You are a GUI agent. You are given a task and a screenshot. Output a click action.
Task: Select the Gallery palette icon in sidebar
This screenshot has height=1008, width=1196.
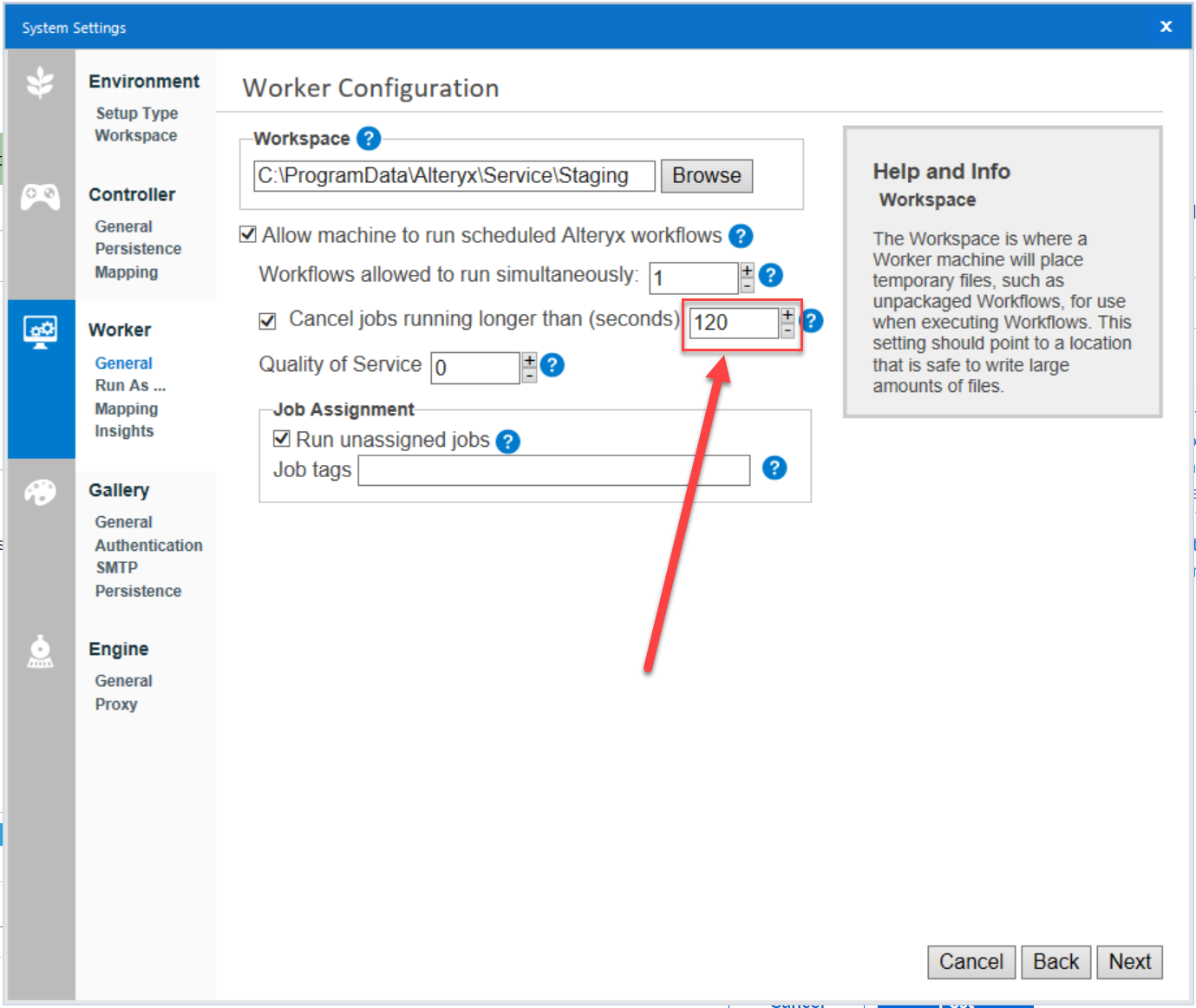40,492
